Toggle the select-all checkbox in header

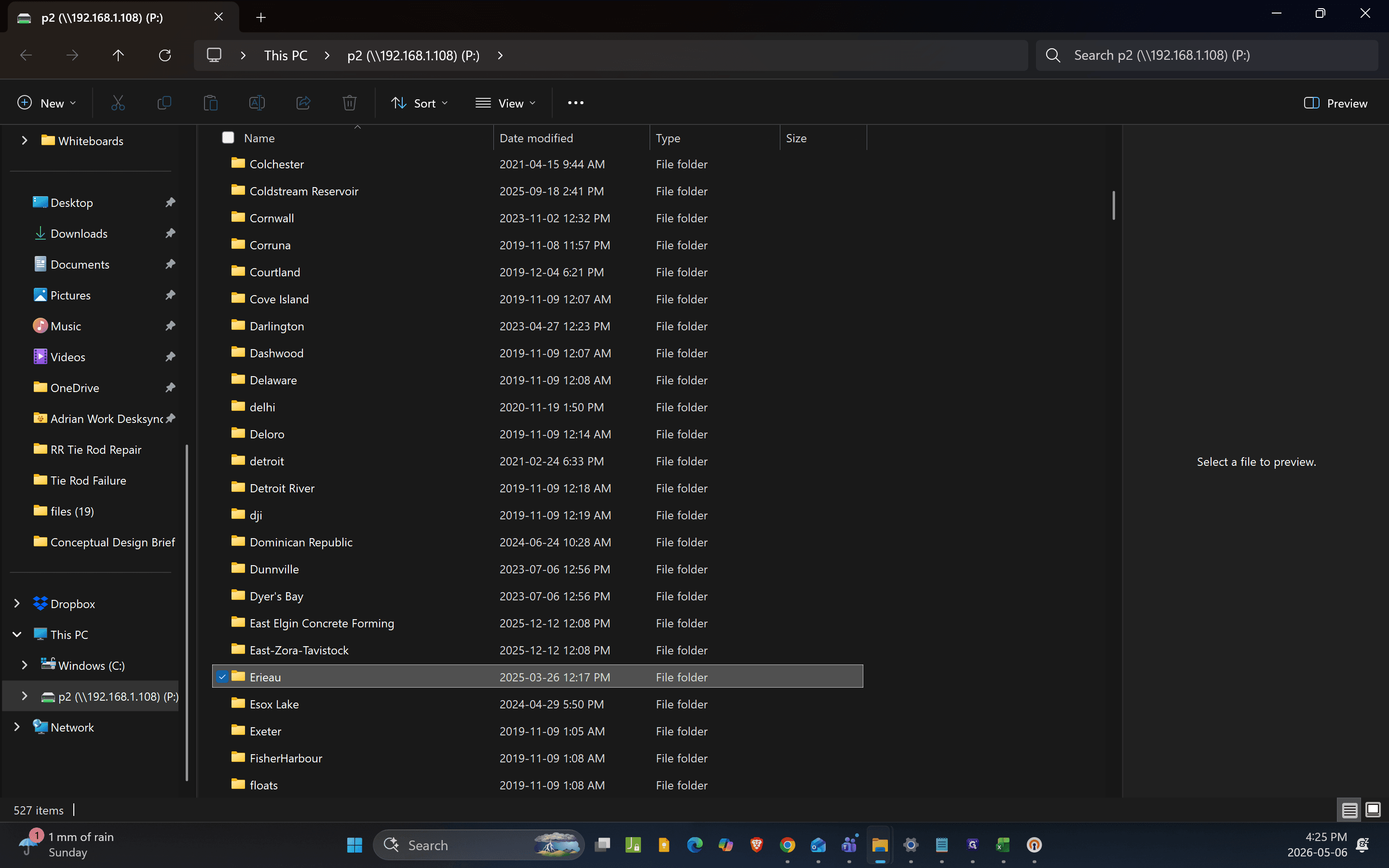pos(228,138)
